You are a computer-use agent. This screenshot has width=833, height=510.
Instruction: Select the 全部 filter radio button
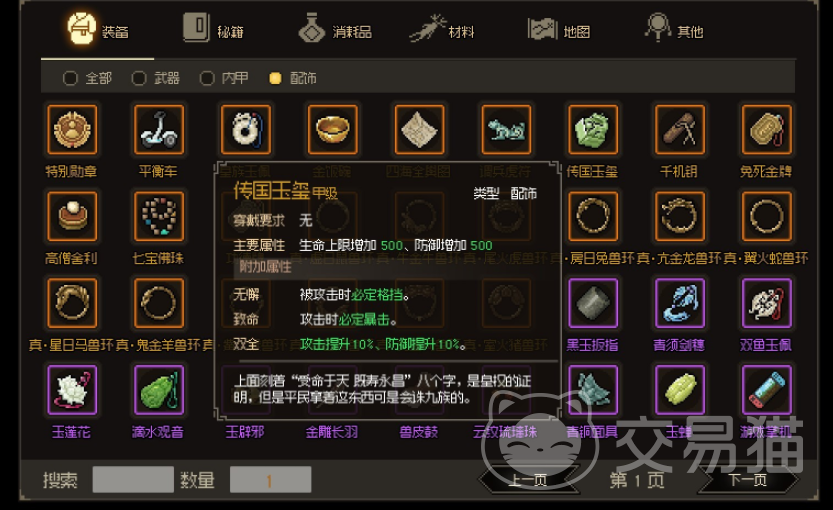point(70,79)
